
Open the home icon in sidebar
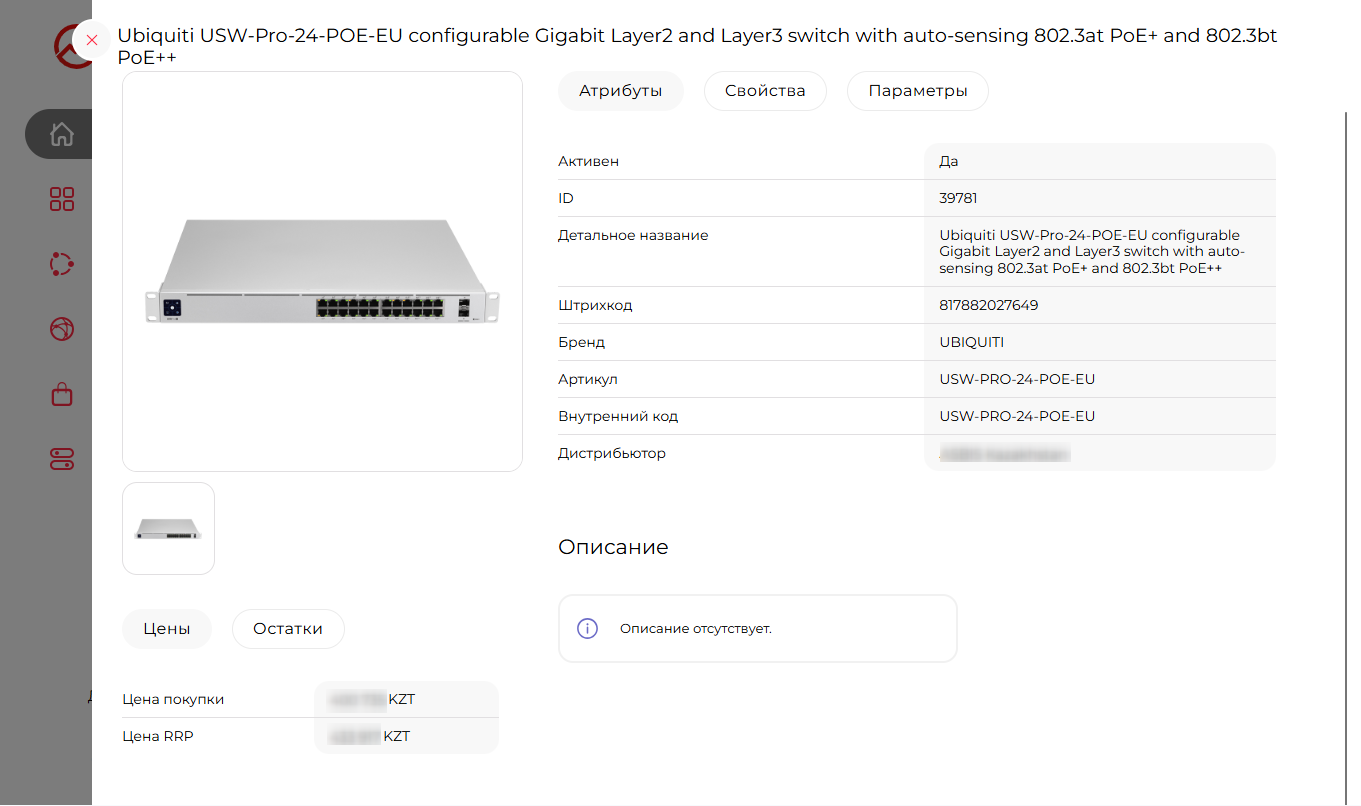click(62, 134)
